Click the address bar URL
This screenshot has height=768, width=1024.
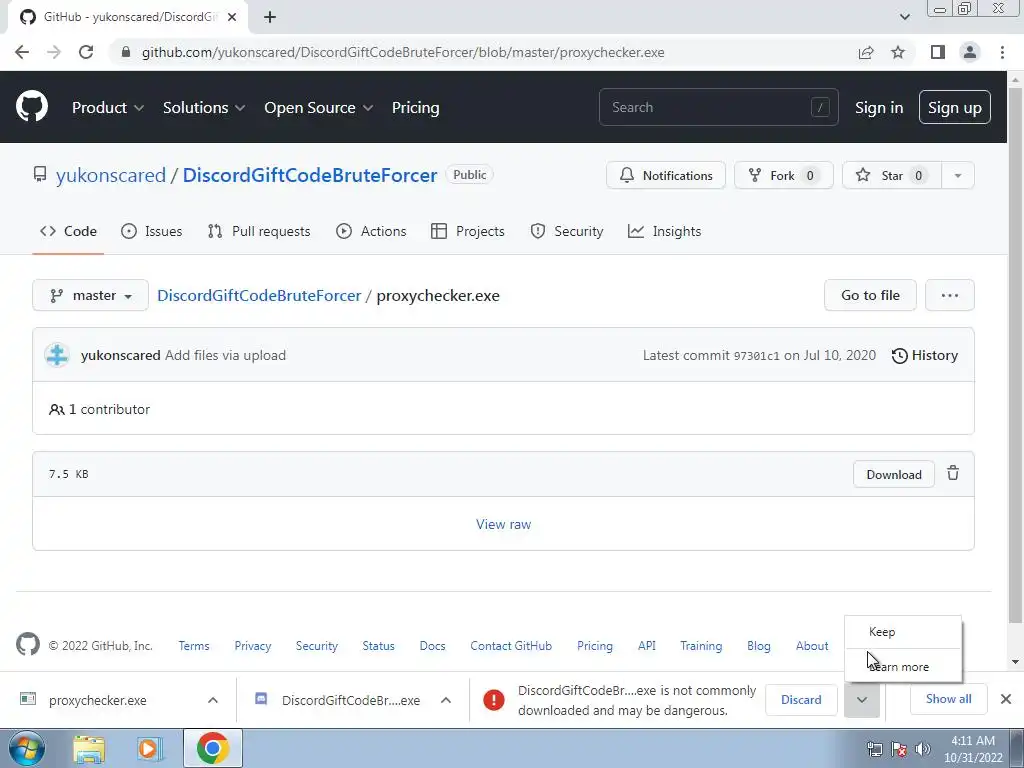point(403,52)
